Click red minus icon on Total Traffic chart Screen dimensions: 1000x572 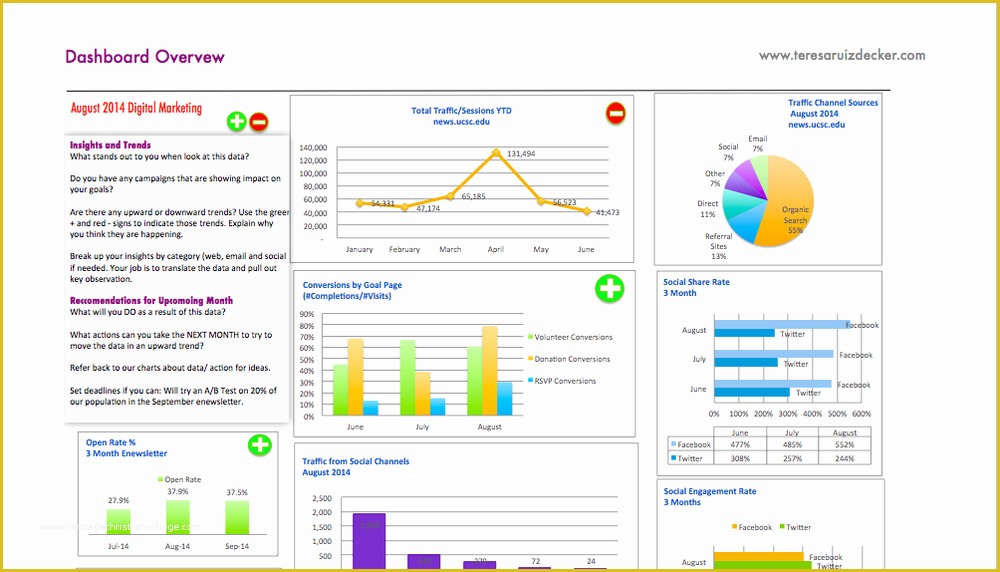(x=615, y=114)
